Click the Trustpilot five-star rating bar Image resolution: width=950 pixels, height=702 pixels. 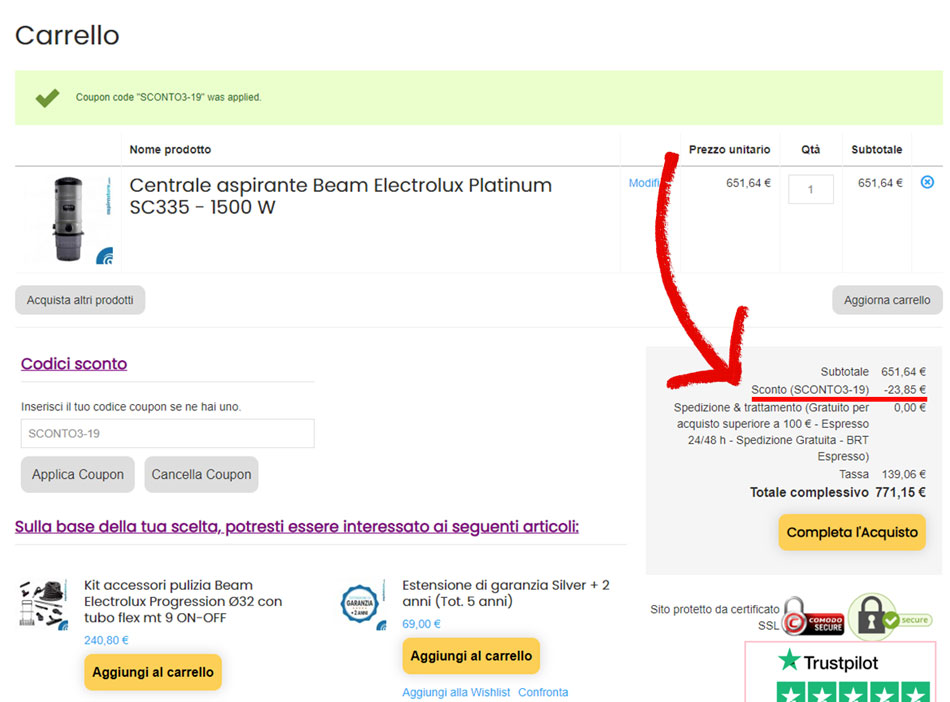853,691
